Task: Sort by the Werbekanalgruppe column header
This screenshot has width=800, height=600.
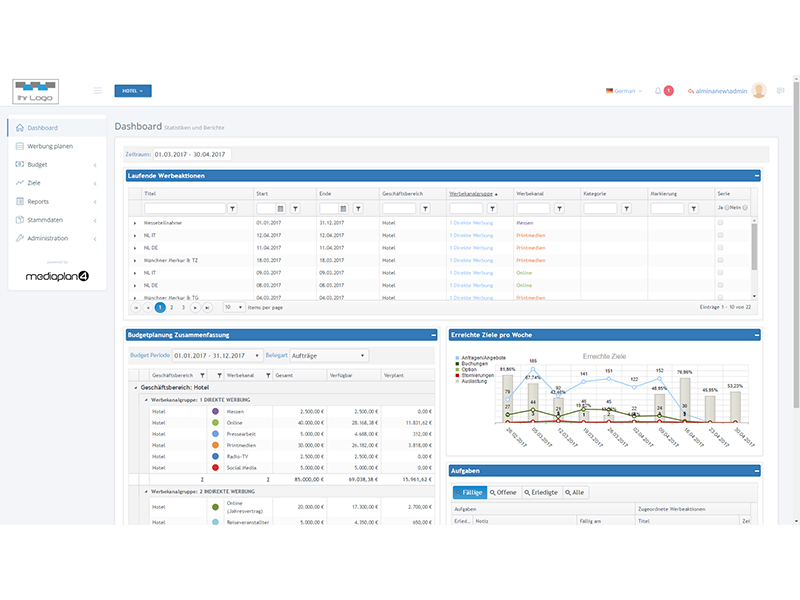Action: coord(472,192)
